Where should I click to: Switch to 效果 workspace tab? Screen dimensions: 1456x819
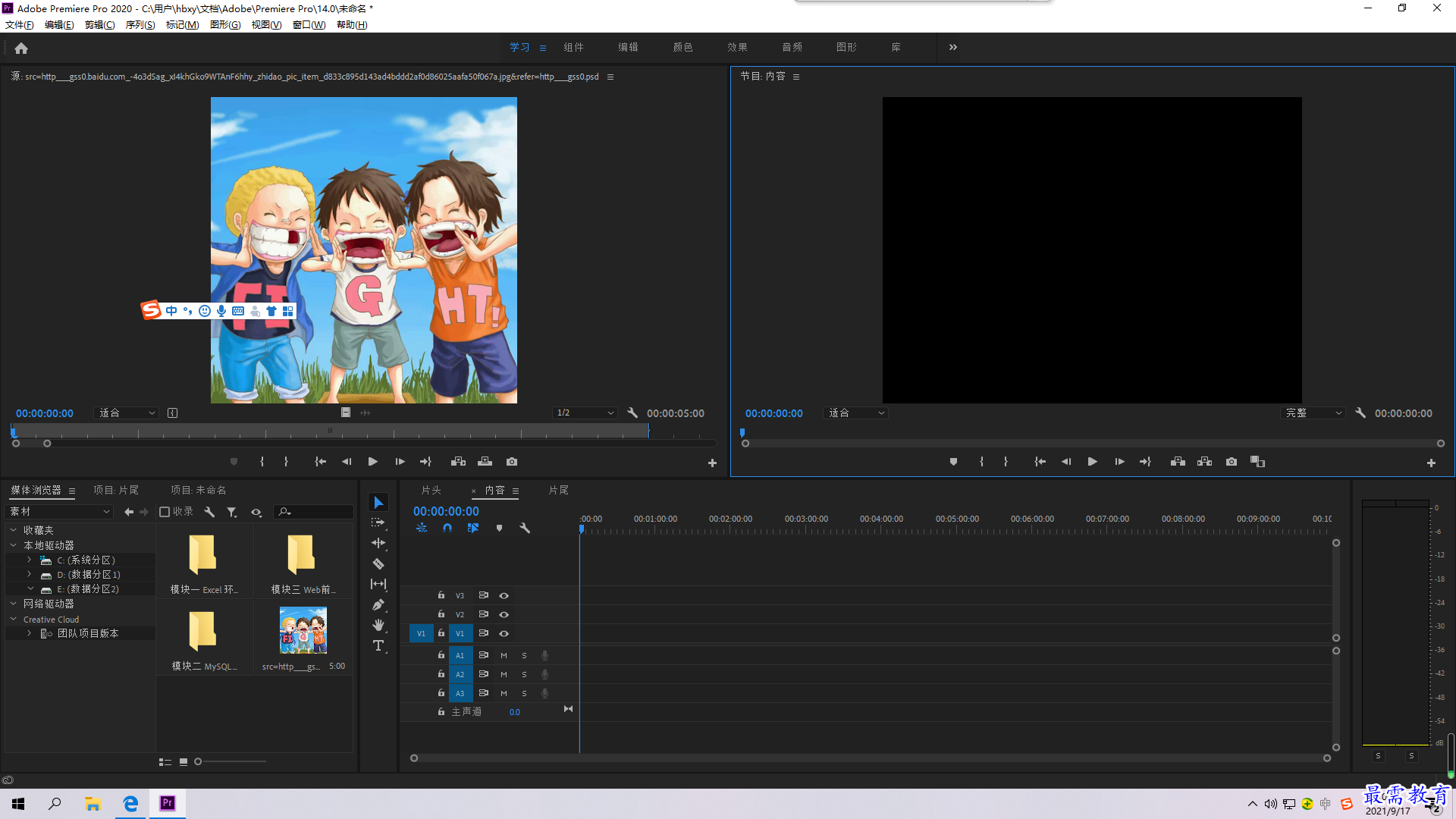pyautogui.click(x=737, y=47)
